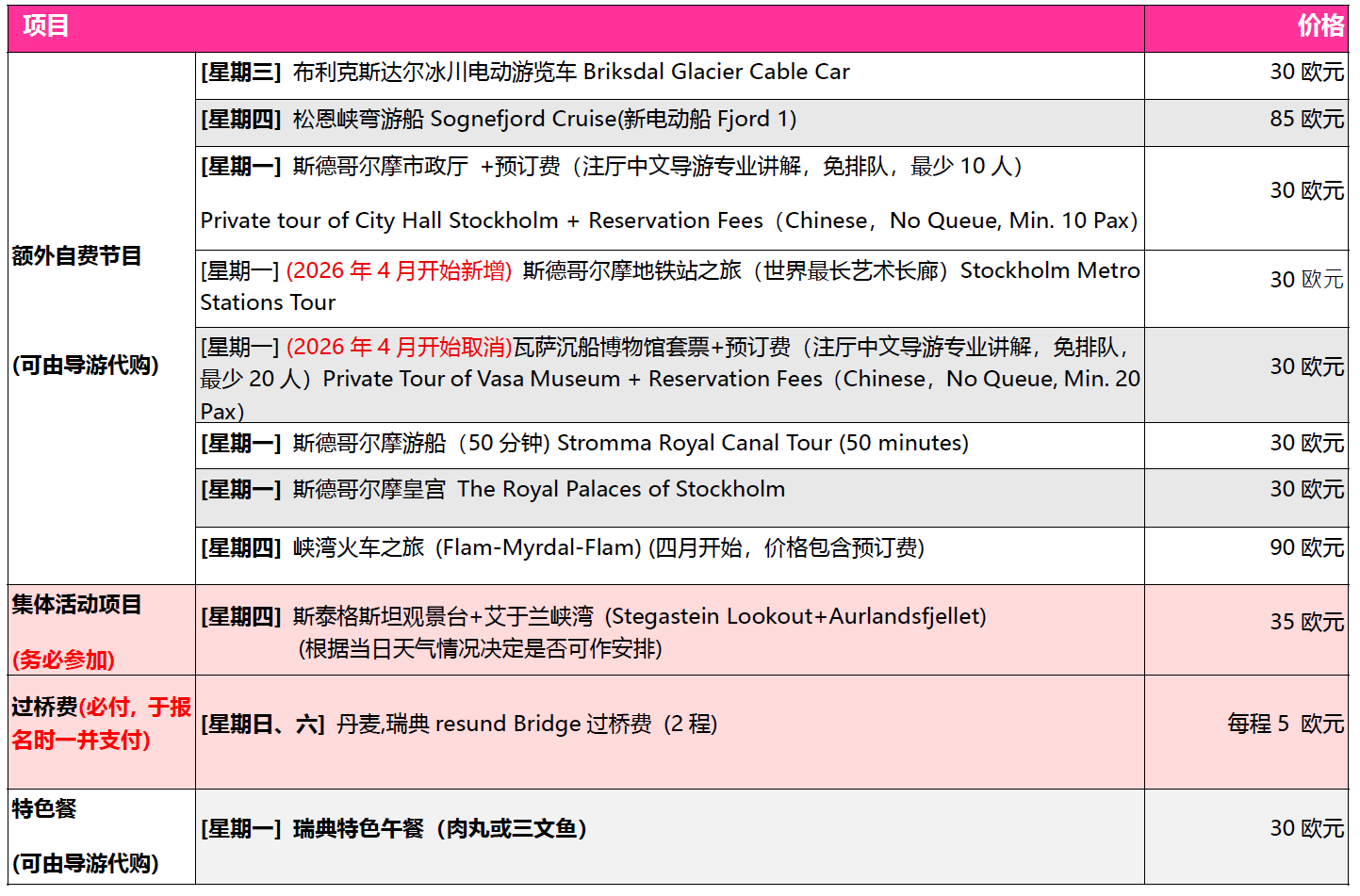1360x896 pixels.
Task: Click the 每程 5 欧元 price cell
Action: click(x=1285, y=725)
